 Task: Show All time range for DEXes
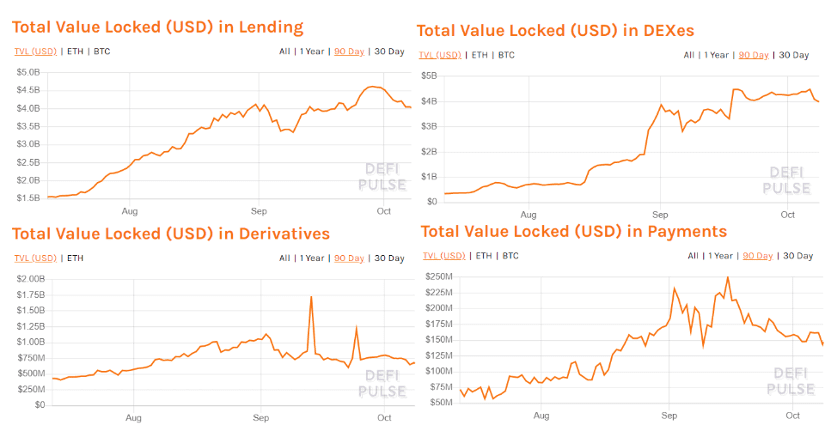pyautogui.click(x=689, y=55)
